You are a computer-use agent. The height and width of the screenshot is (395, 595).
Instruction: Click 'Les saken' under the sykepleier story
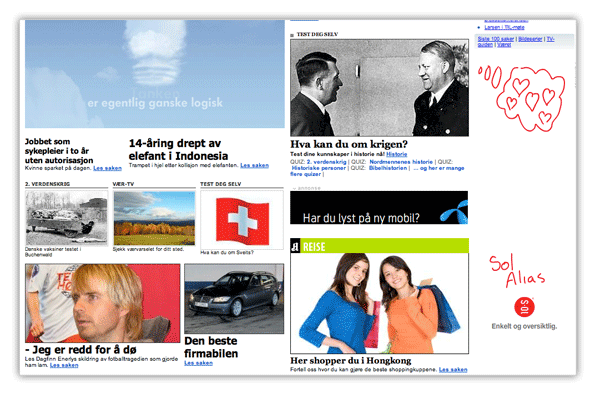point(107,168)
